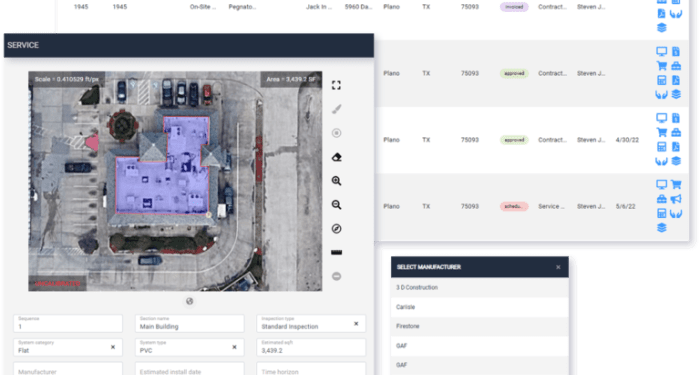The height and width of the screenshot is (375, 700).
Task: Open monitor icon in the 5/6/22 row
Action: [x=662, y=185]
